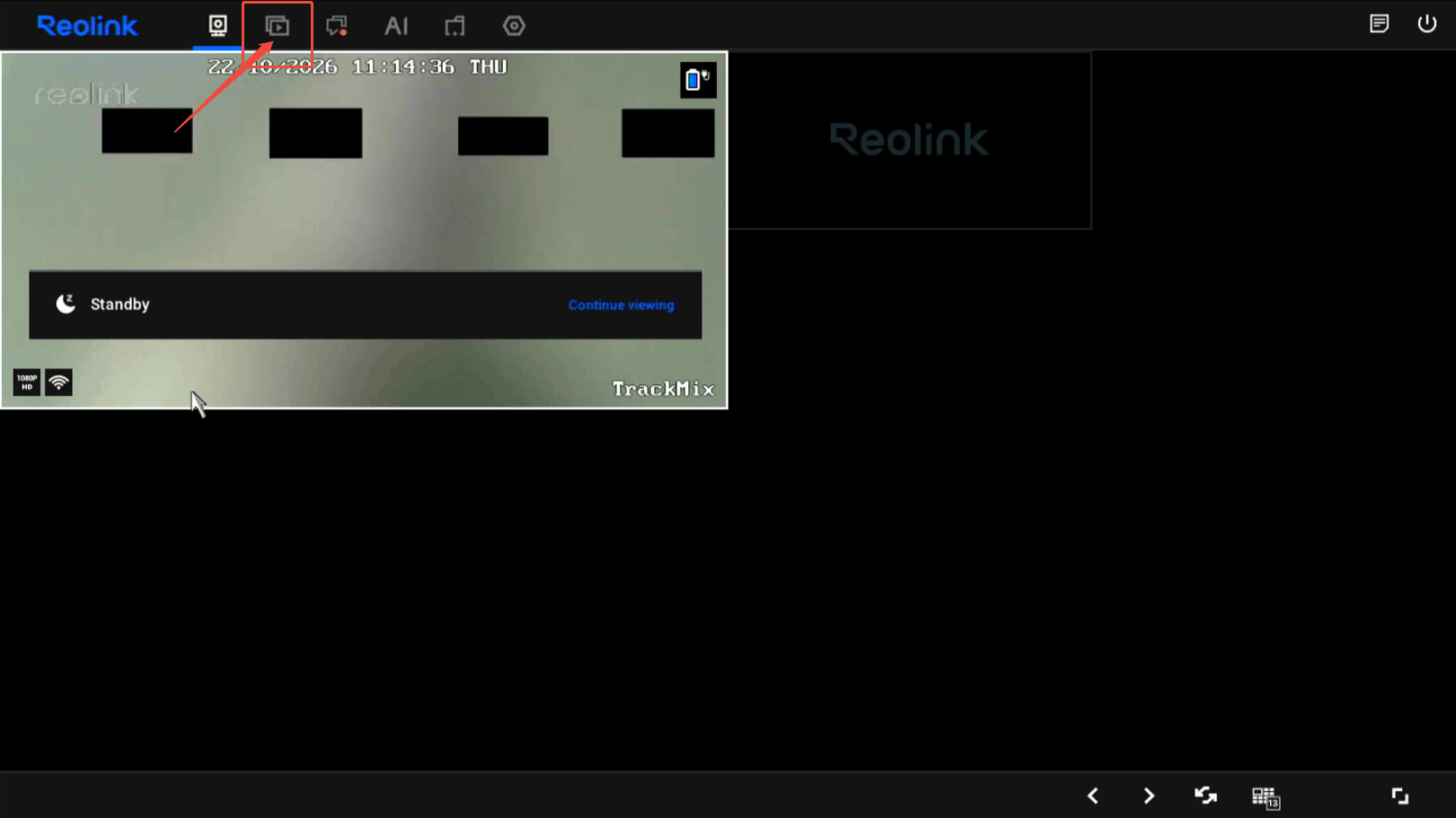Enter fullscreen view mode
Image resolution: width=1456 pixels, height=818 pixels.
click(1400, 796)
